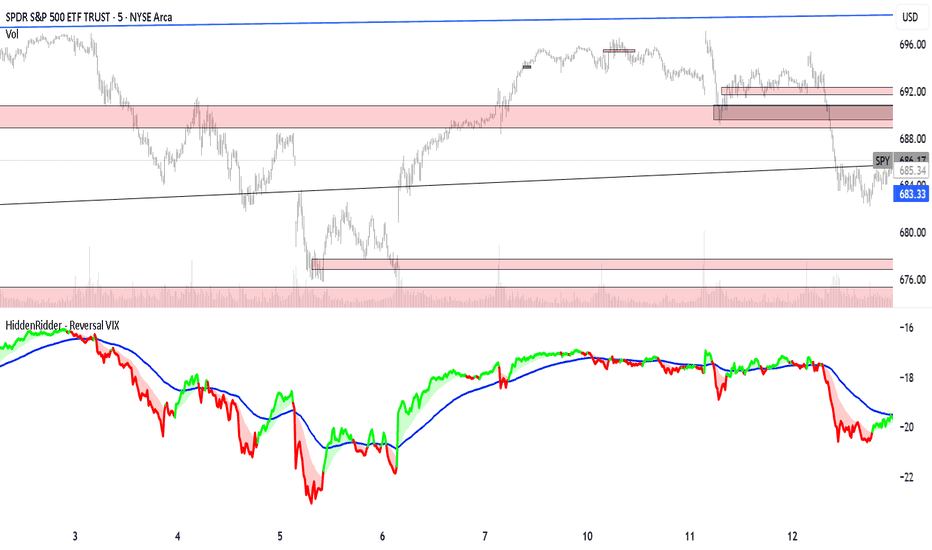932x550 pixels.
Task: Select the dark gray shaded zone rectangle
Action: [x=802, y=113]
